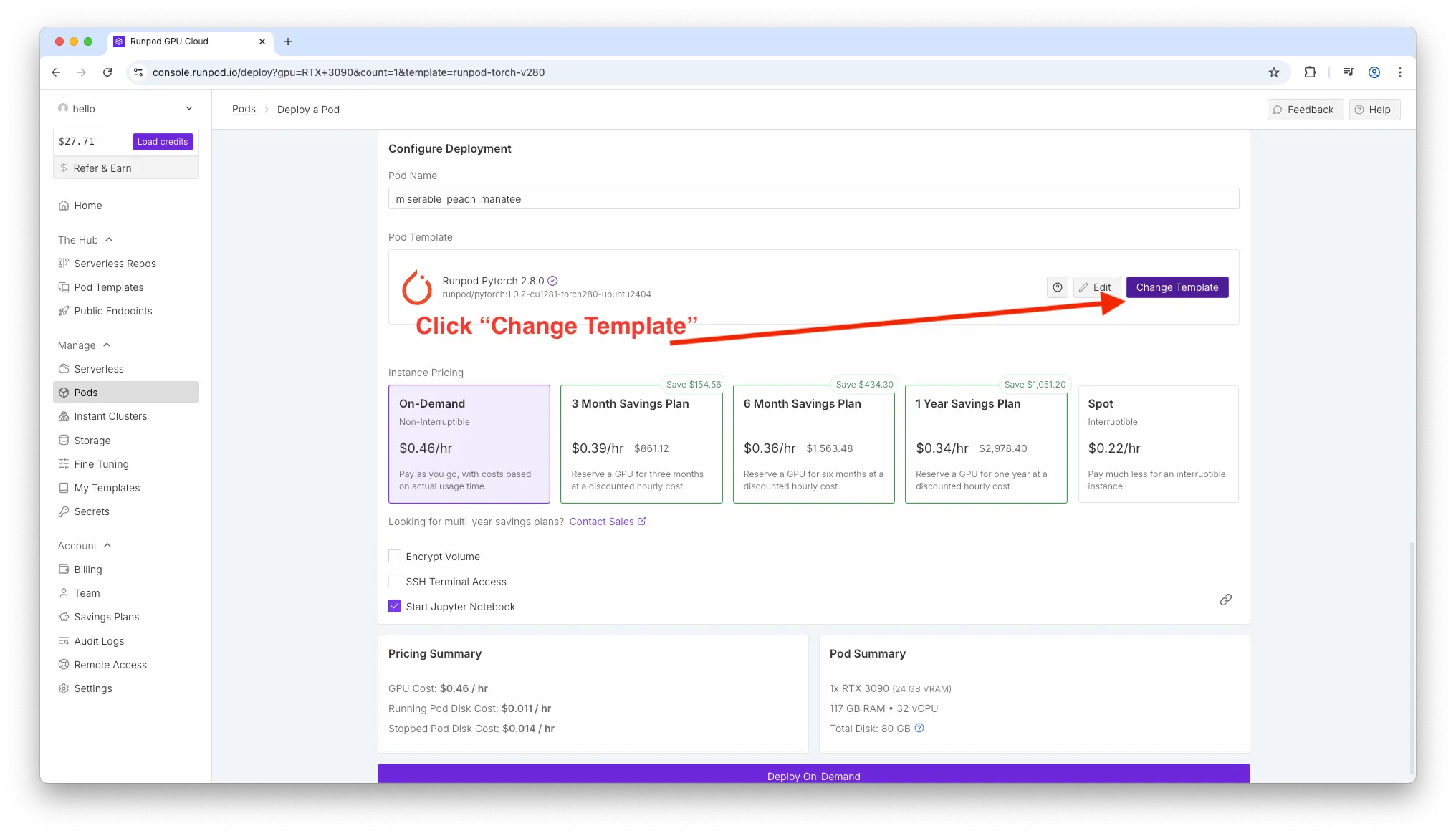
Task: Click the Edit template button
Action: point(1096,287)
